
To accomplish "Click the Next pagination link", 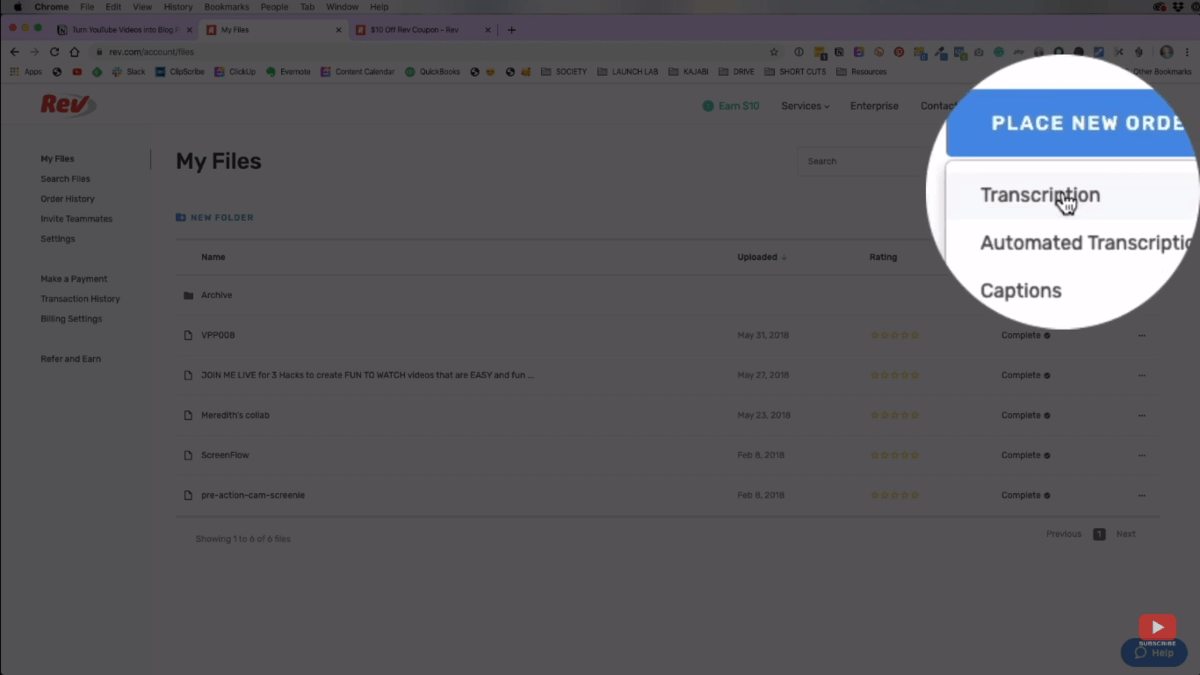I will (1126, 534).
